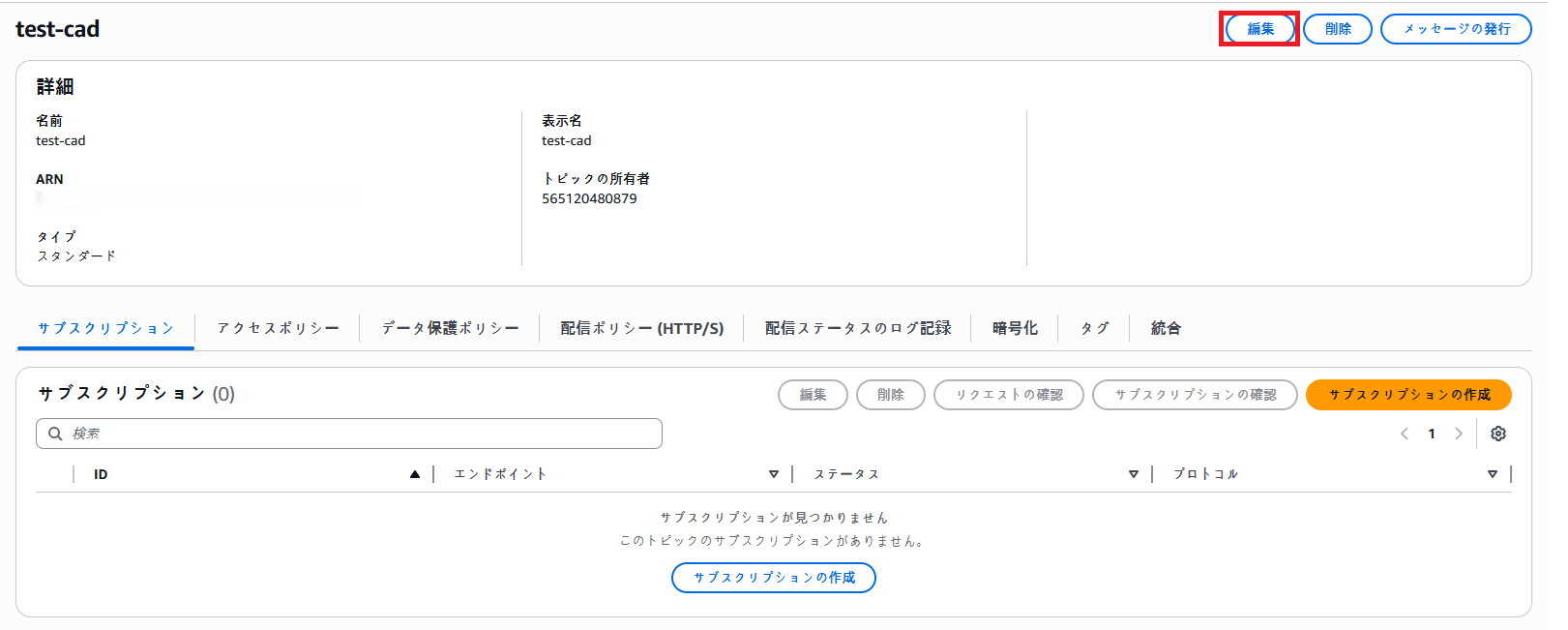The image size is (1568, 630).
Task: Click the topic 編集 button at the top
Action: click(1259, 29)
